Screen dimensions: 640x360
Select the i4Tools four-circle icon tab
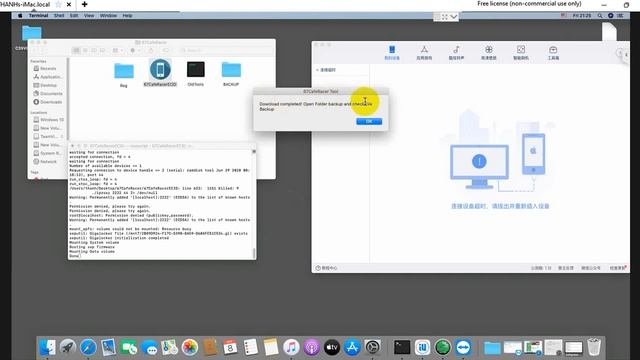point(489,53)
